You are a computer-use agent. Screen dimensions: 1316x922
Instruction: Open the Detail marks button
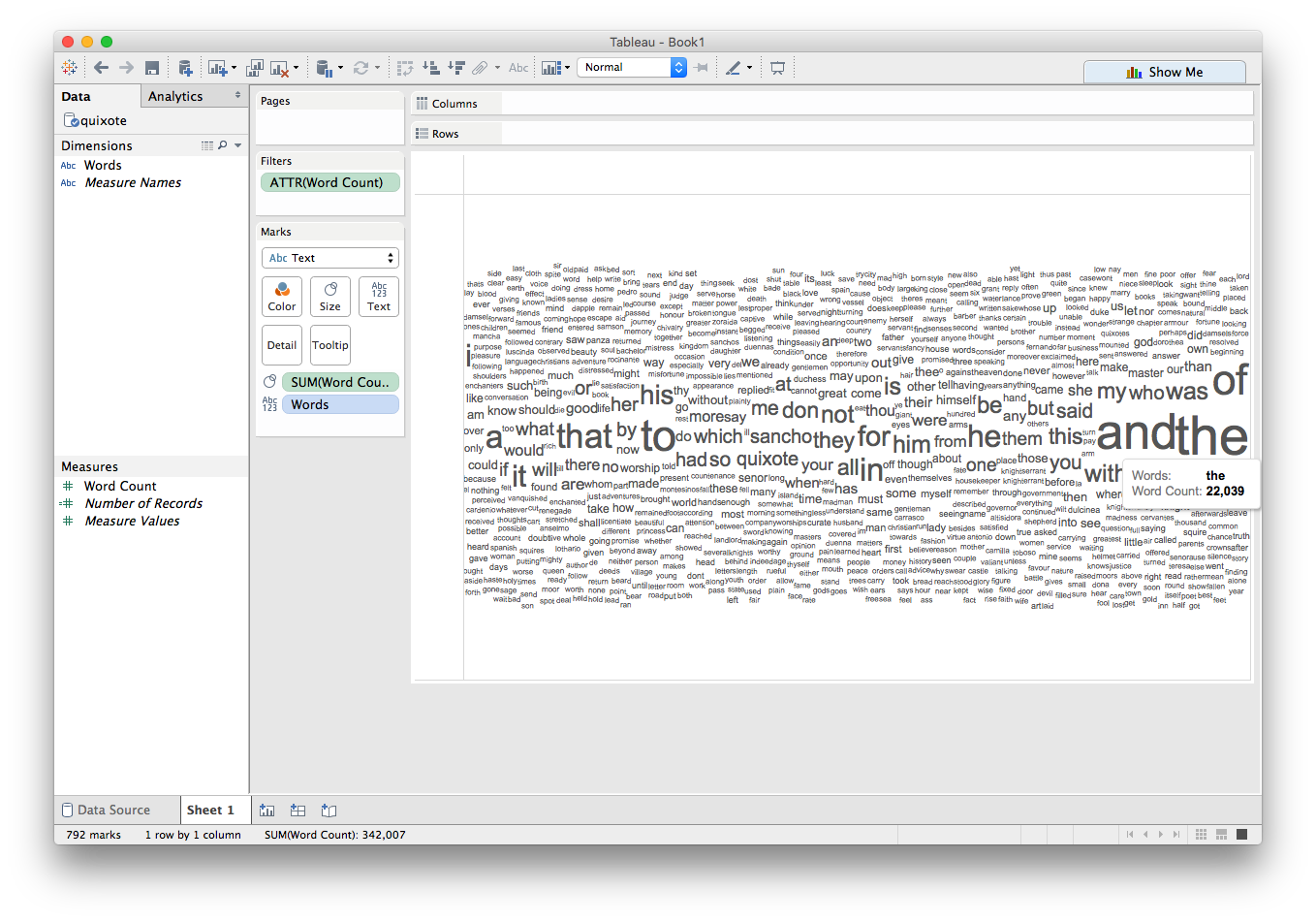click(282, 345)
